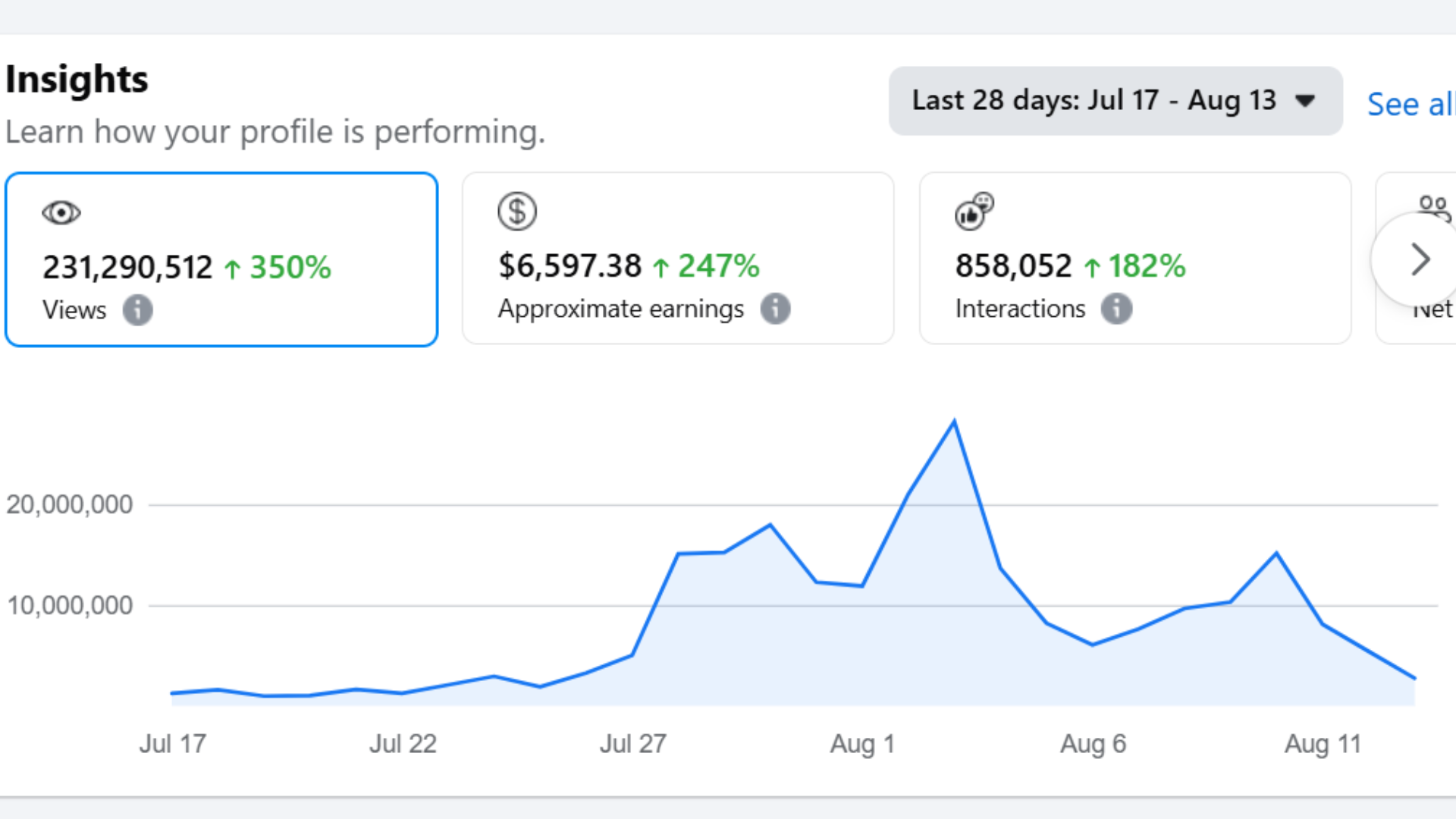The height and width of the screenshot is (819, 1456).
Task: Click the Jul 27 label on the chart axis
Action: [632, 744]
